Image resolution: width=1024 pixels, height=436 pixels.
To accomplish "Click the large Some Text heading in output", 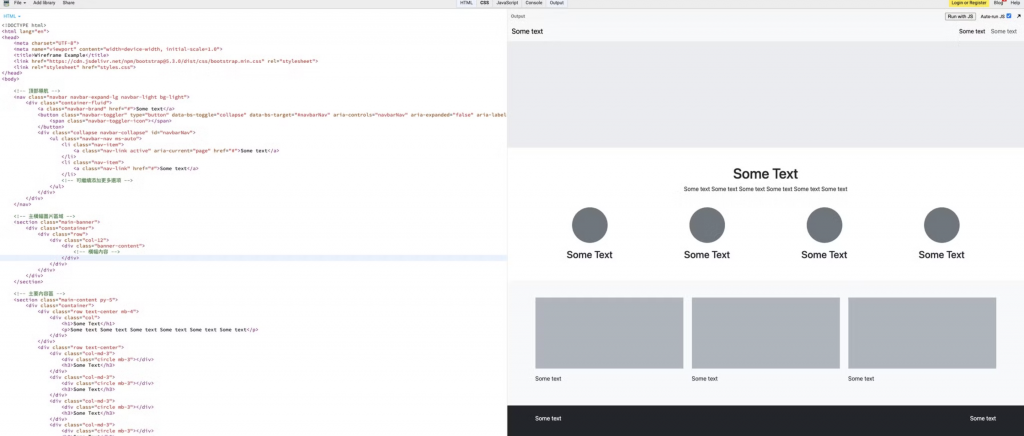I will click(765, 174).
